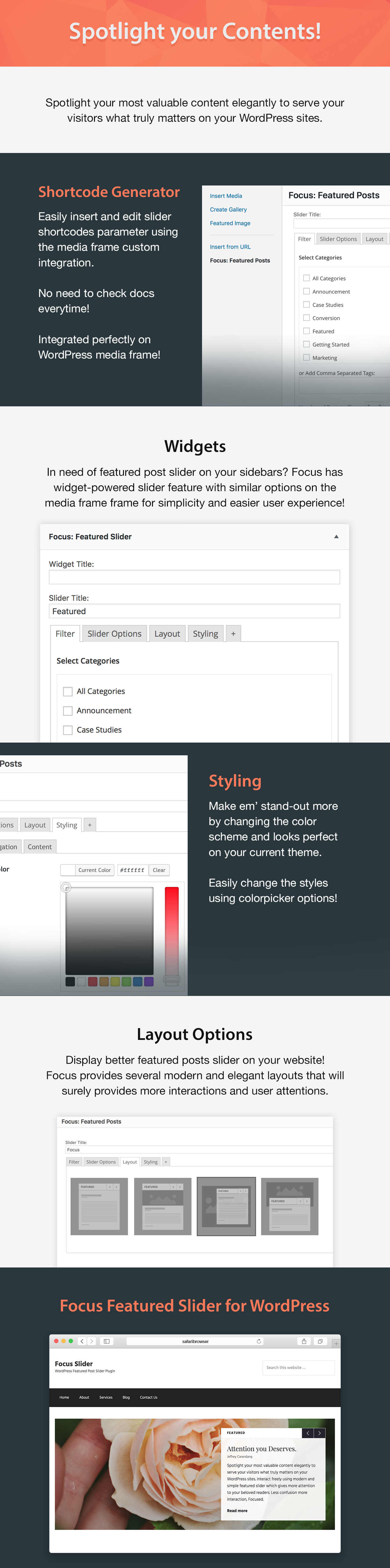390x1568 pixels.
Task: Open the Layout tab in media frame
Action: [374, 239]
